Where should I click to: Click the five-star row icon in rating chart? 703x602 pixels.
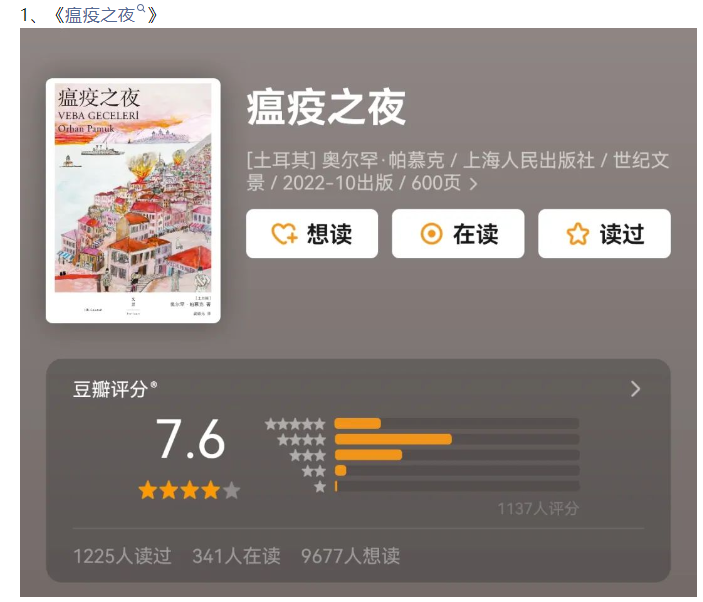295,424
